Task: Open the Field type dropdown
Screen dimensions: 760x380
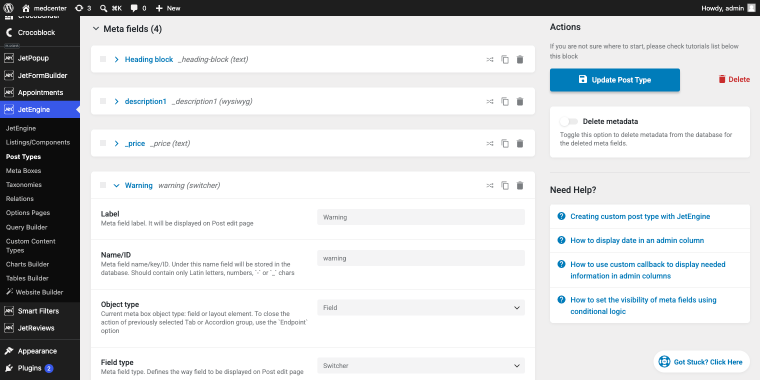Action: coord(421,365)
